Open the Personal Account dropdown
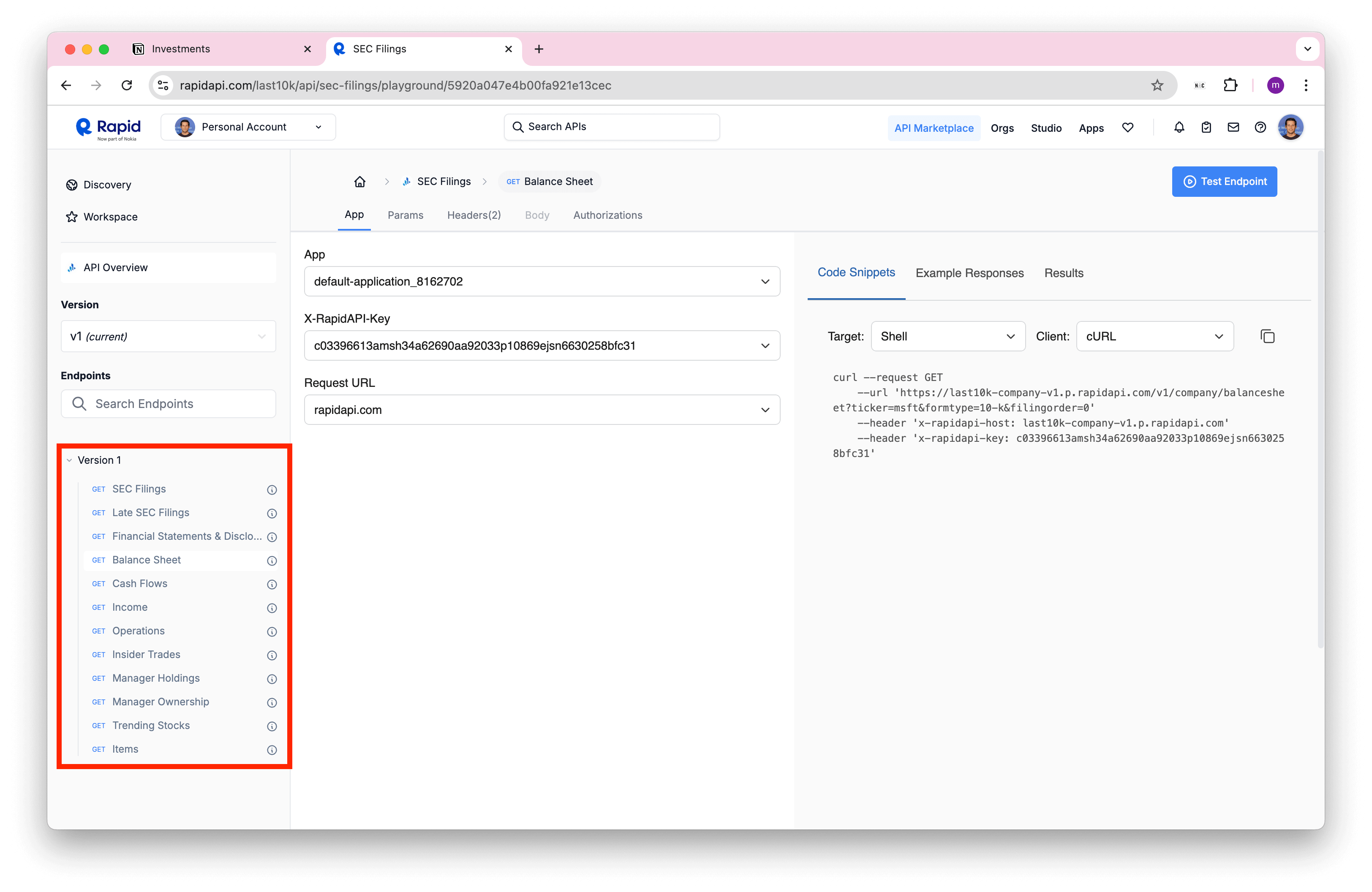 tap(248, 128)
